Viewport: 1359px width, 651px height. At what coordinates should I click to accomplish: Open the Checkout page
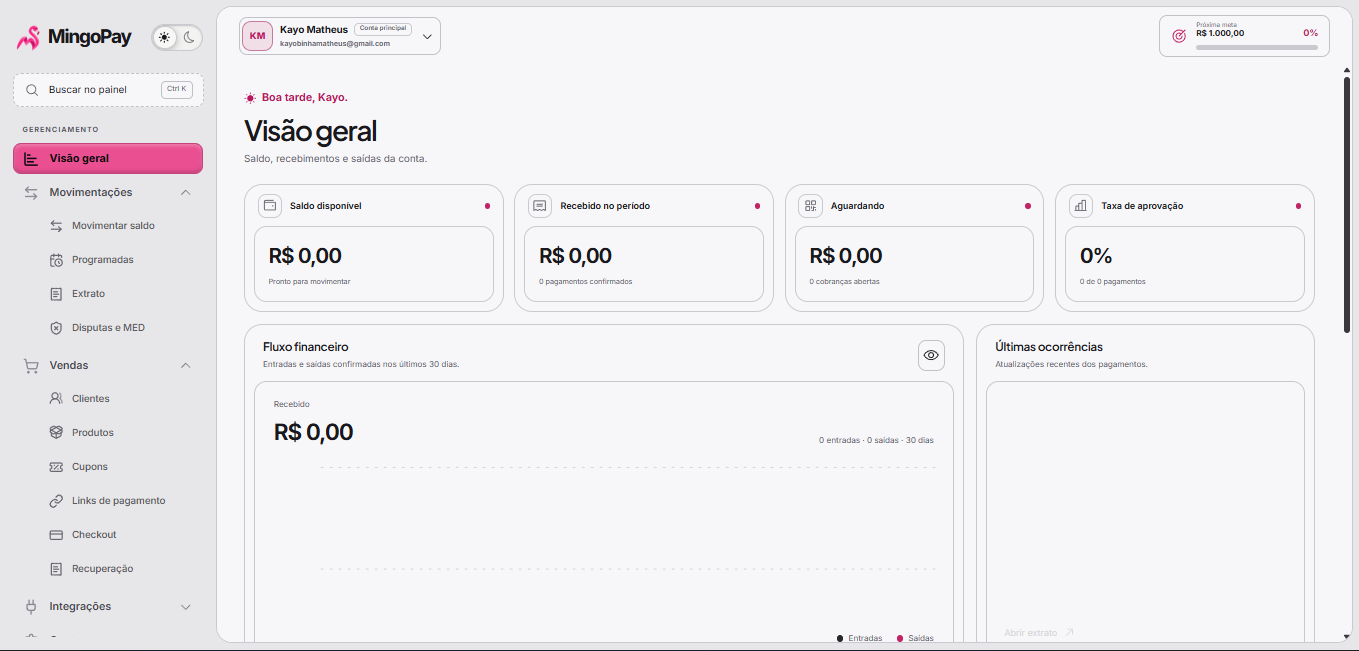pyautogui.click(x=94, y=535)
